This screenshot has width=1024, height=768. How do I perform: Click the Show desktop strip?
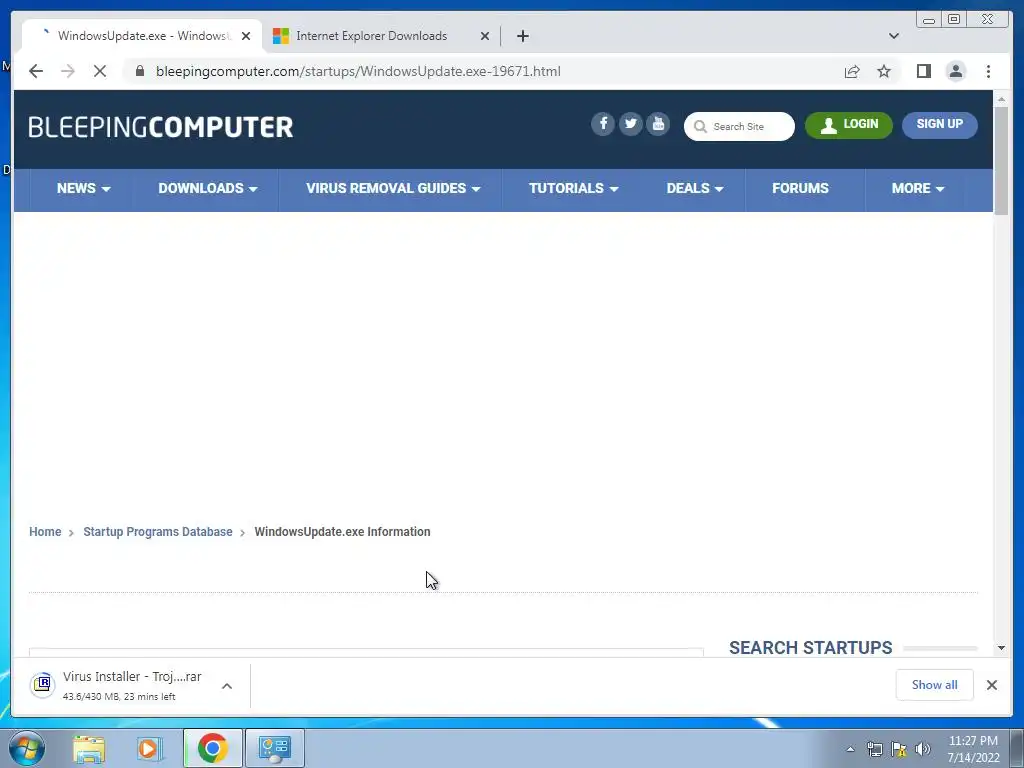point(1017,749)
